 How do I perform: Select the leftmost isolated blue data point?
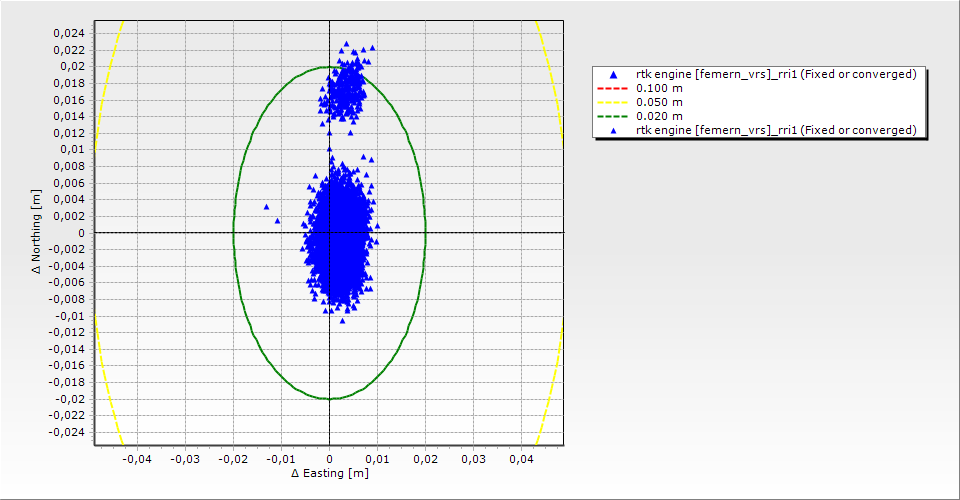[267, 207]
